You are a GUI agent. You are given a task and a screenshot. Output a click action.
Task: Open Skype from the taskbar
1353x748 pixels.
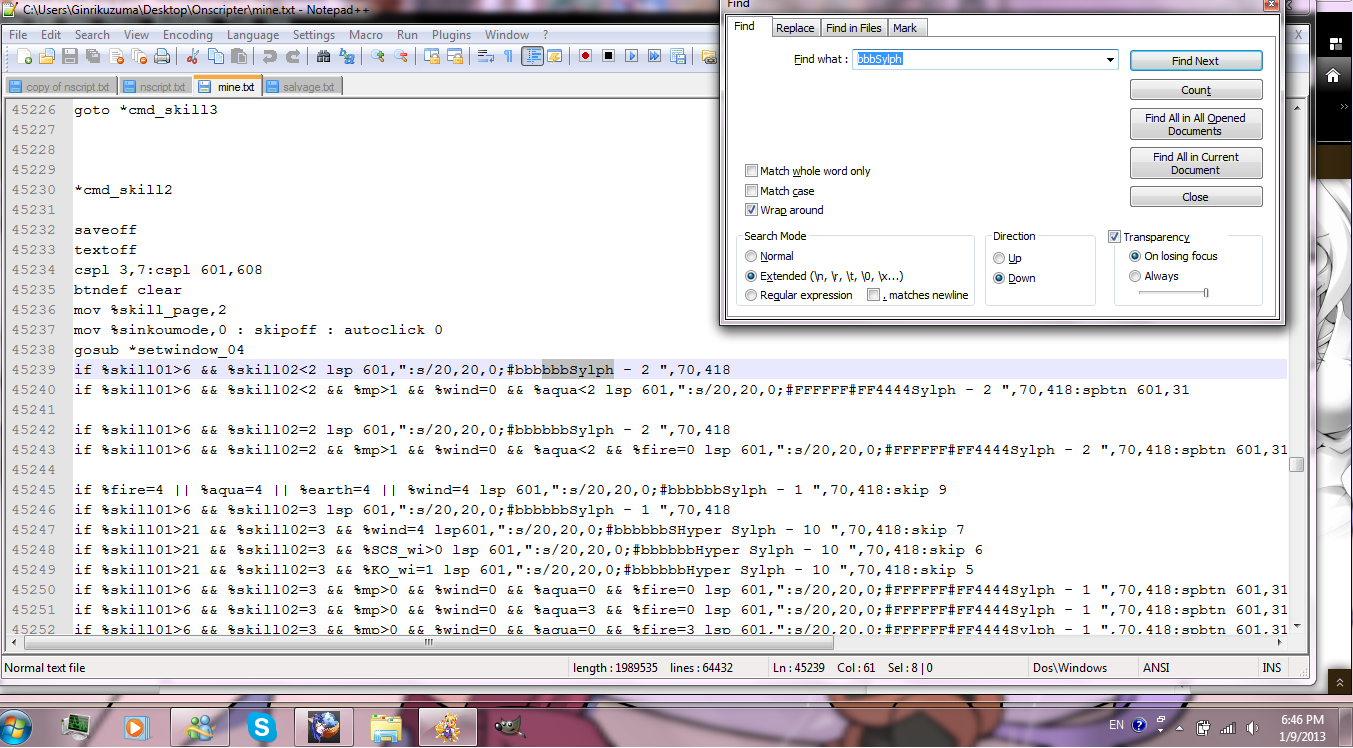[x=263, y=727]
